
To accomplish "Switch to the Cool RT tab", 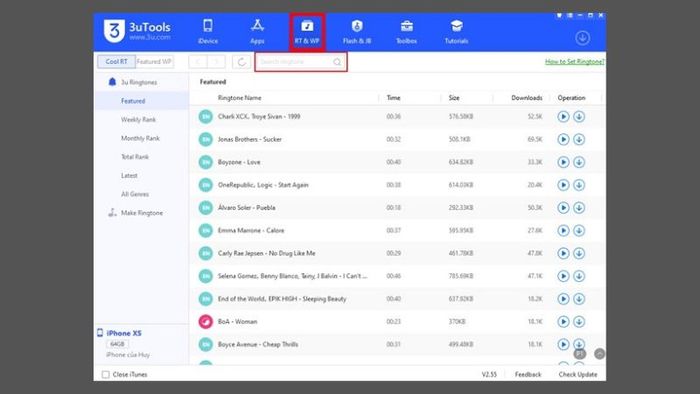I will point(116,62).
